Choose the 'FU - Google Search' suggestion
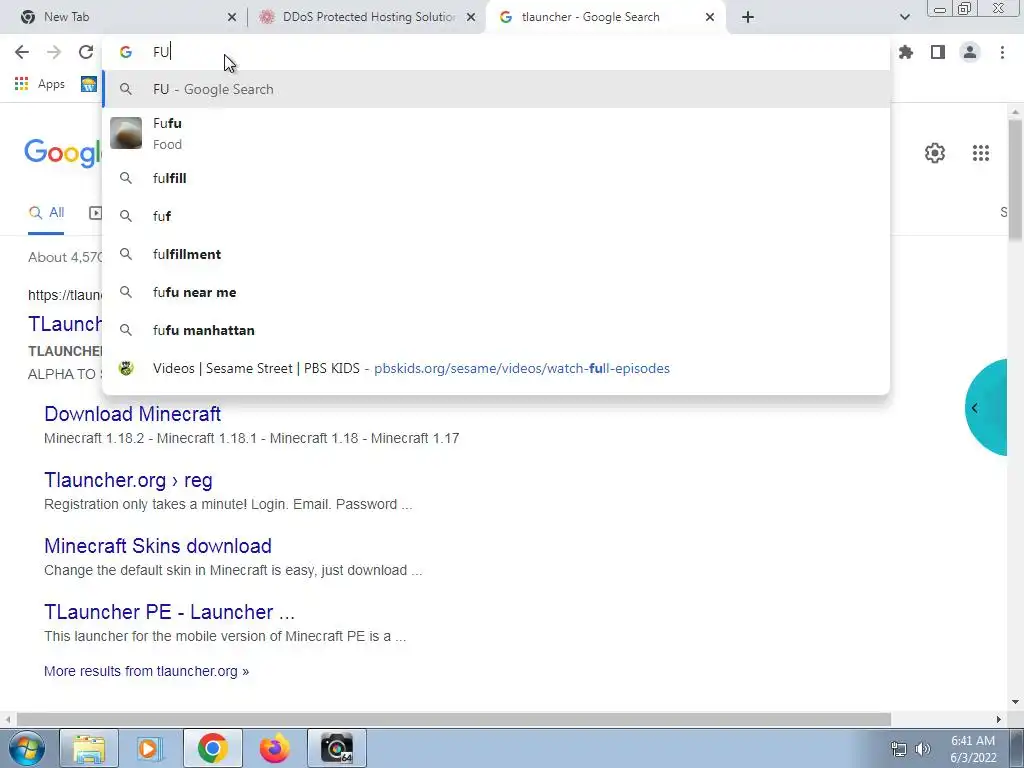 click(496, 89)
